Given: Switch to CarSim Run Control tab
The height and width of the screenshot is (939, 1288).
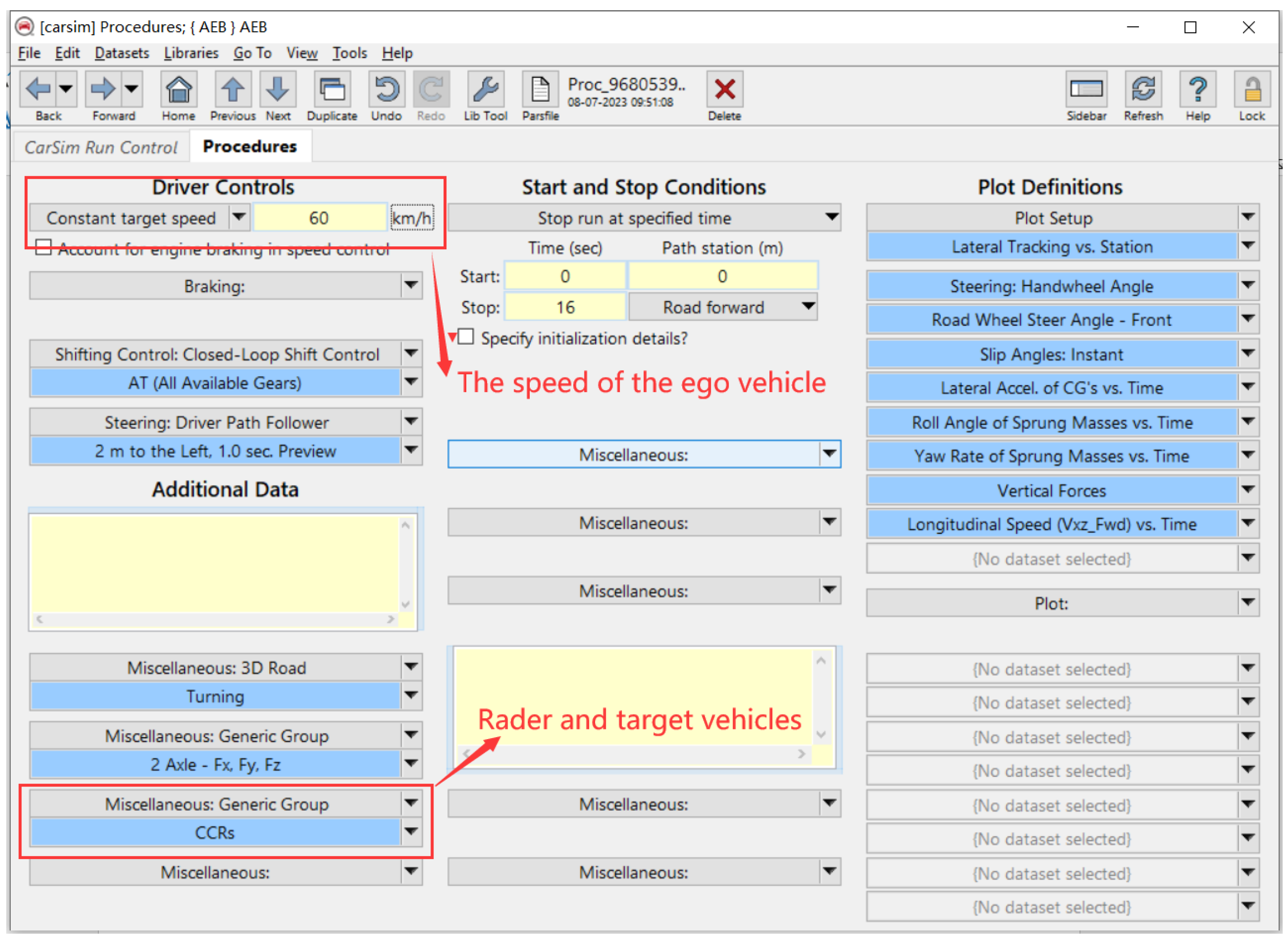Looking at the screenshot, I should [101, 147].
